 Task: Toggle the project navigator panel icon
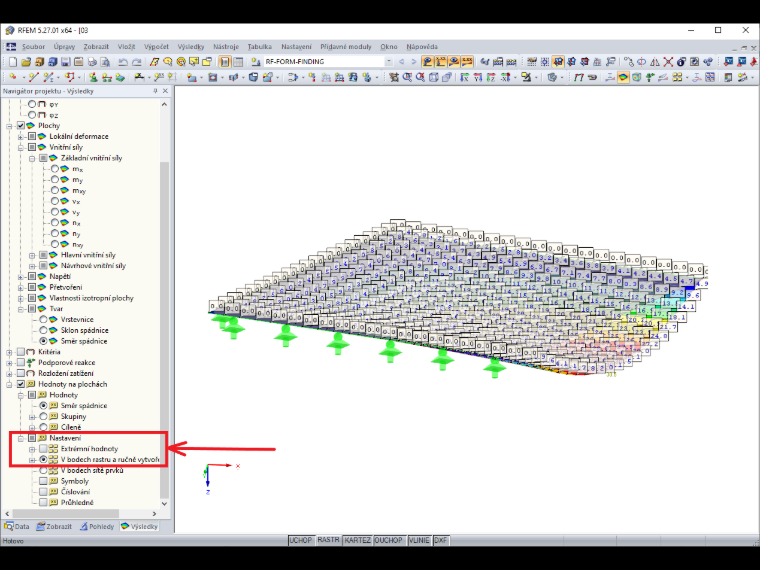(225, 62)
